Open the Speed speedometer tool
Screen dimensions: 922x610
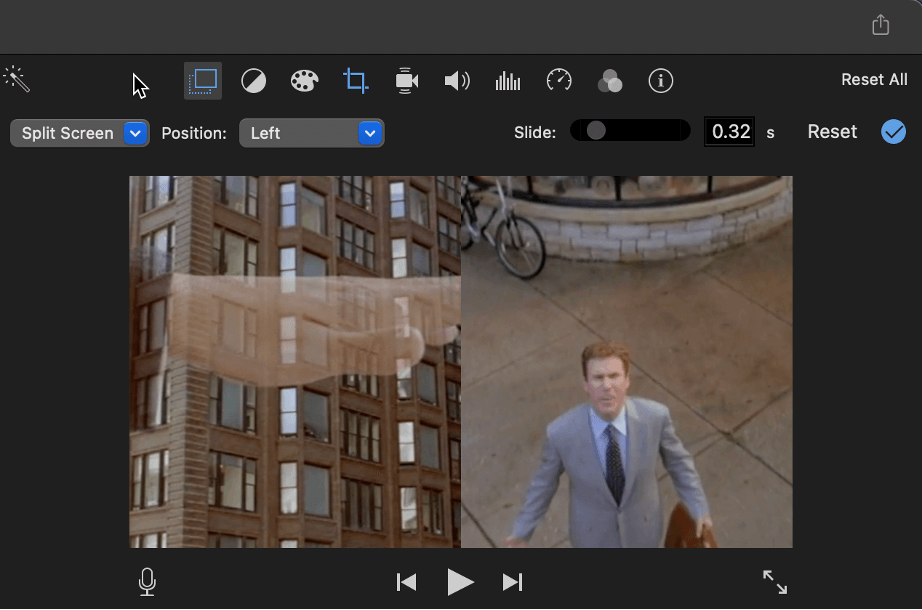pos(559,80)
